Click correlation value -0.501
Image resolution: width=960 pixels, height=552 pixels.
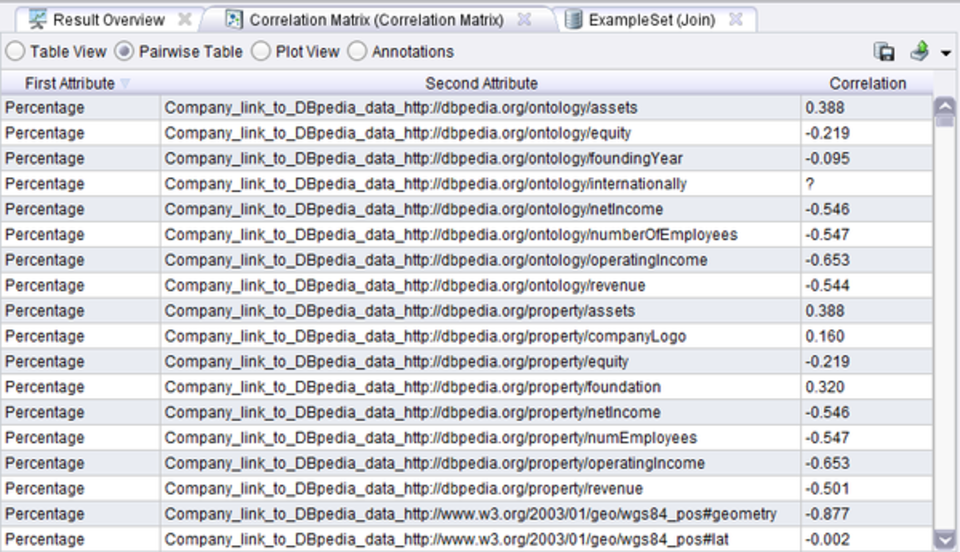click(827, 489)
